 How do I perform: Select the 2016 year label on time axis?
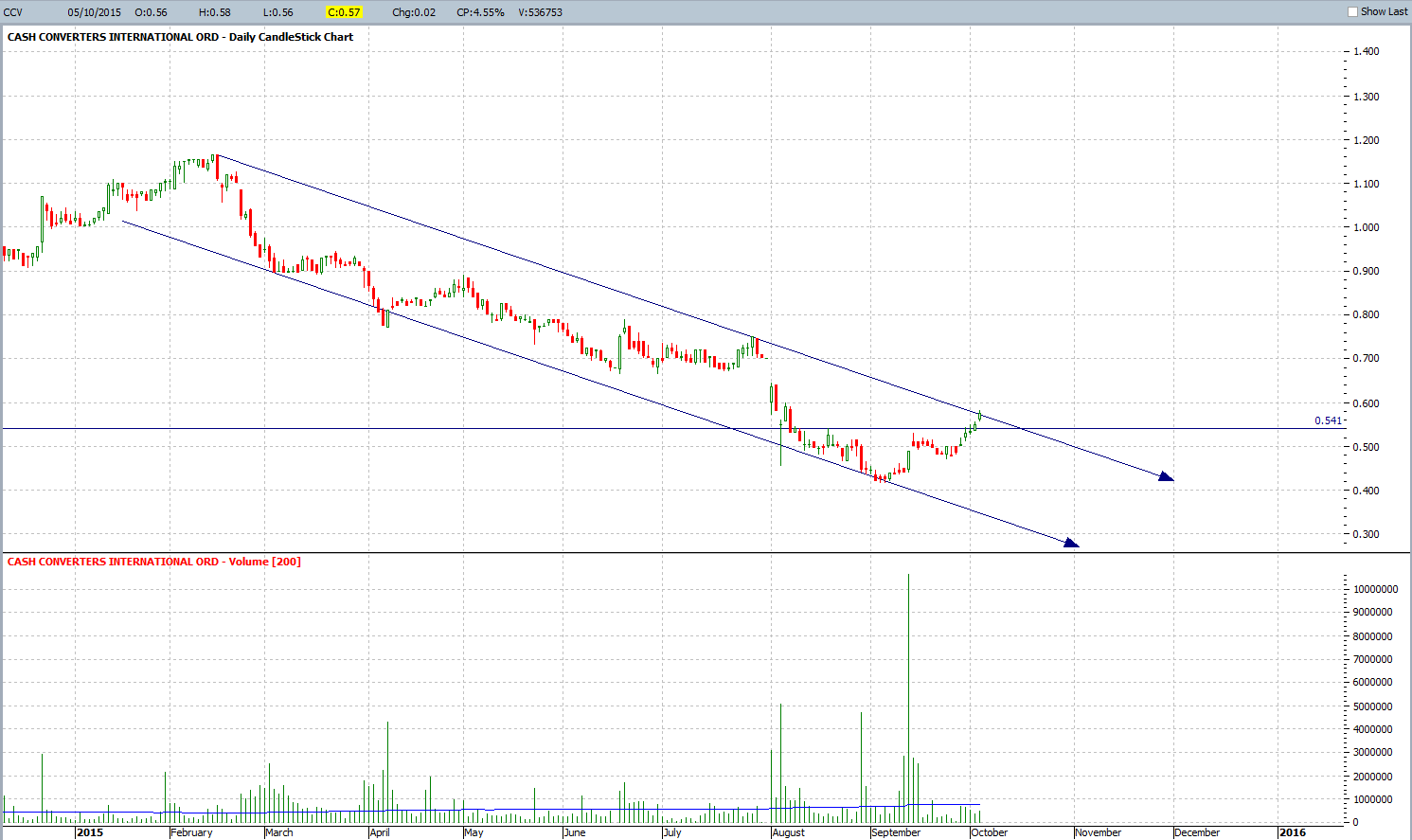point(1292,832)
